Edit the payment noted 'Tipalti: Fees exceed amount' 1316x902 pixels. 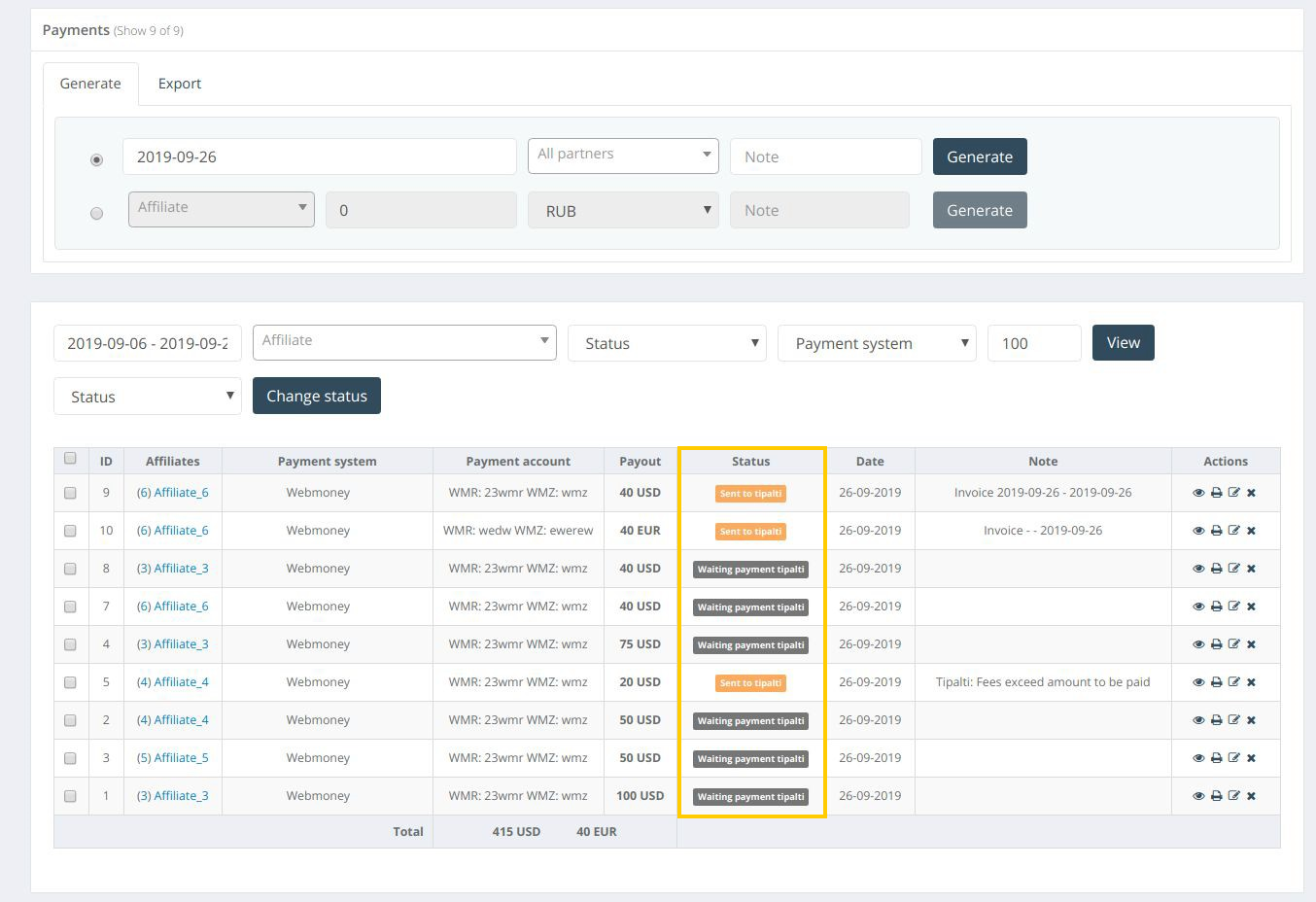tap(1233, 681)
